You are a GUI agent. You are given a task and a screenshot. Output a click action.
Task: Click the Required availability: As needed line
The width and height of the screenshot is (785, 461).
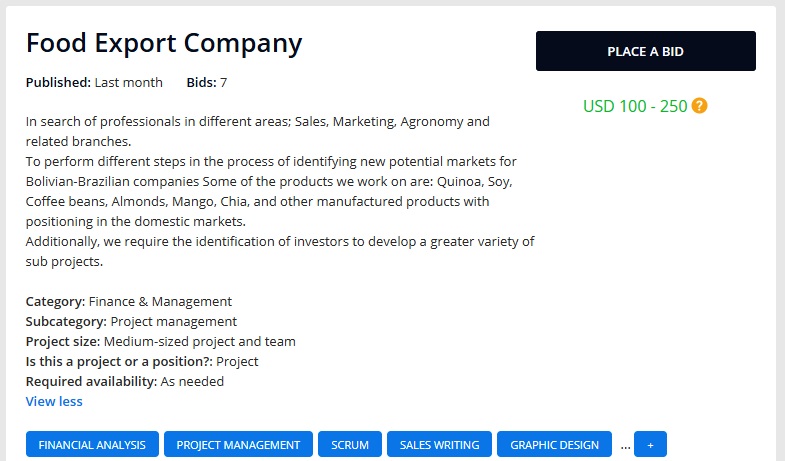125,382
